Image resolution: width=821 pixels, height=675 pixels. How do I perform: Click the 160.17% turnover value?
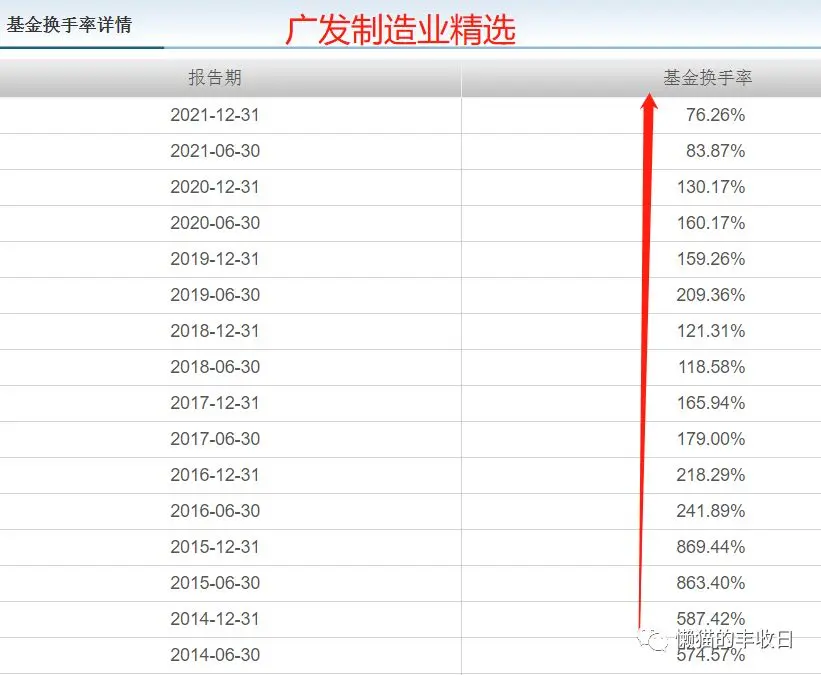tap(711, 223)
